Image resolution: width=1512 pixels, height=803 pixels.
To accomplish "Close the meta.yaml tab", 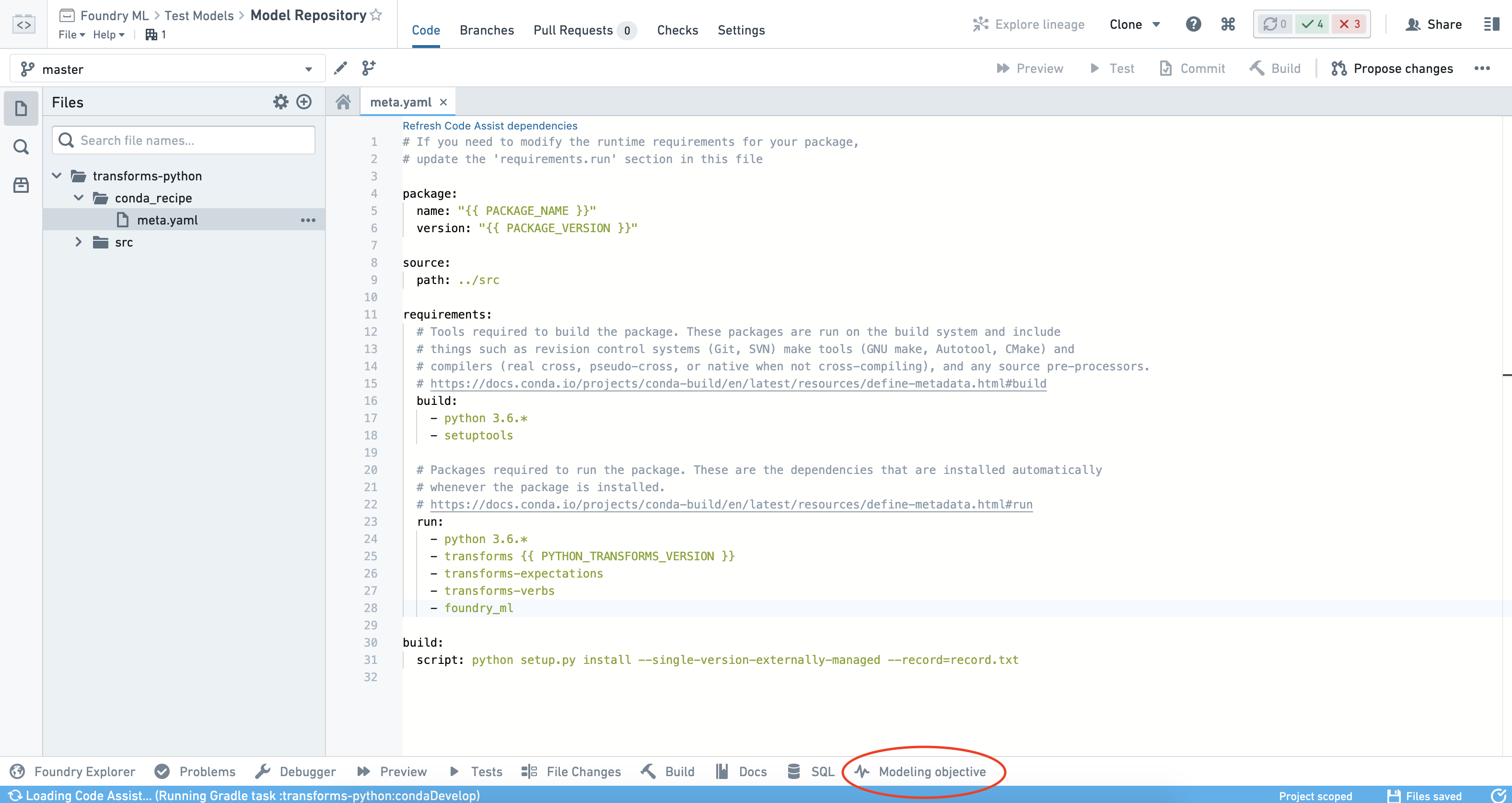I will [x=444, y=102].
